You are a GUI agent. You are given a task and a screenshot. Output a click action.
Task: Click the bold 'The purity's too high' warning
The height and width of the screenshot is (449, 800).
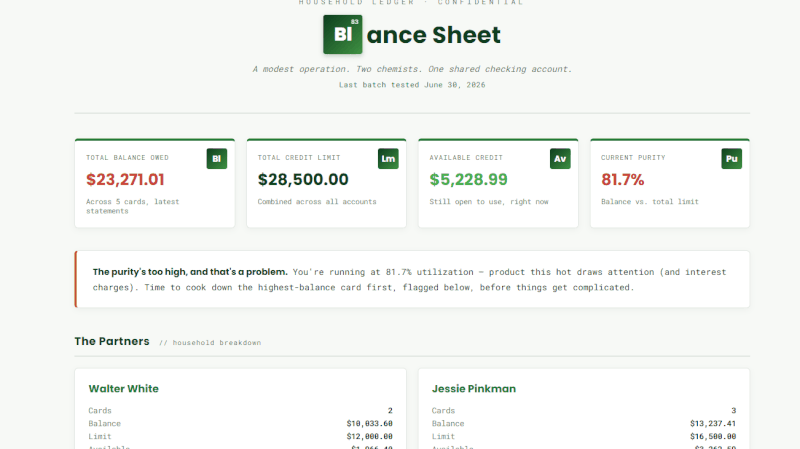coord(190,272)
